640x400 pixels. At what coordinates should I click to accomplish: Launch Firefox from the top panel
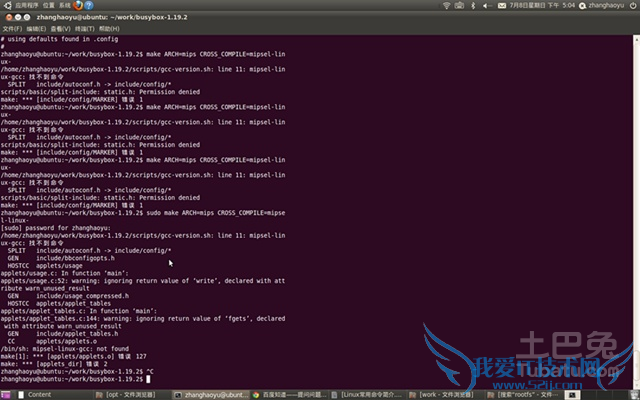(x=78, y=5)
